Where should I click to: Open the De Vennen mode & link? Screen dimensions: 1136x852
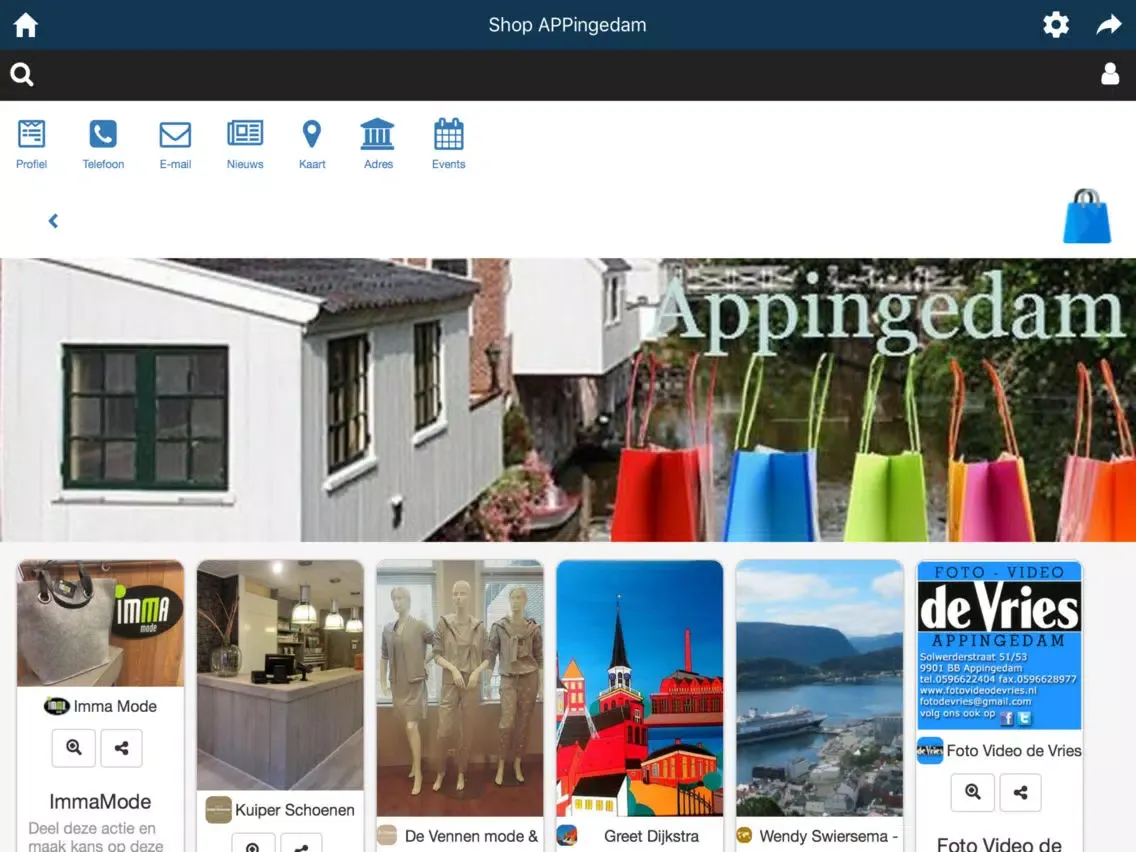(471, 836)
